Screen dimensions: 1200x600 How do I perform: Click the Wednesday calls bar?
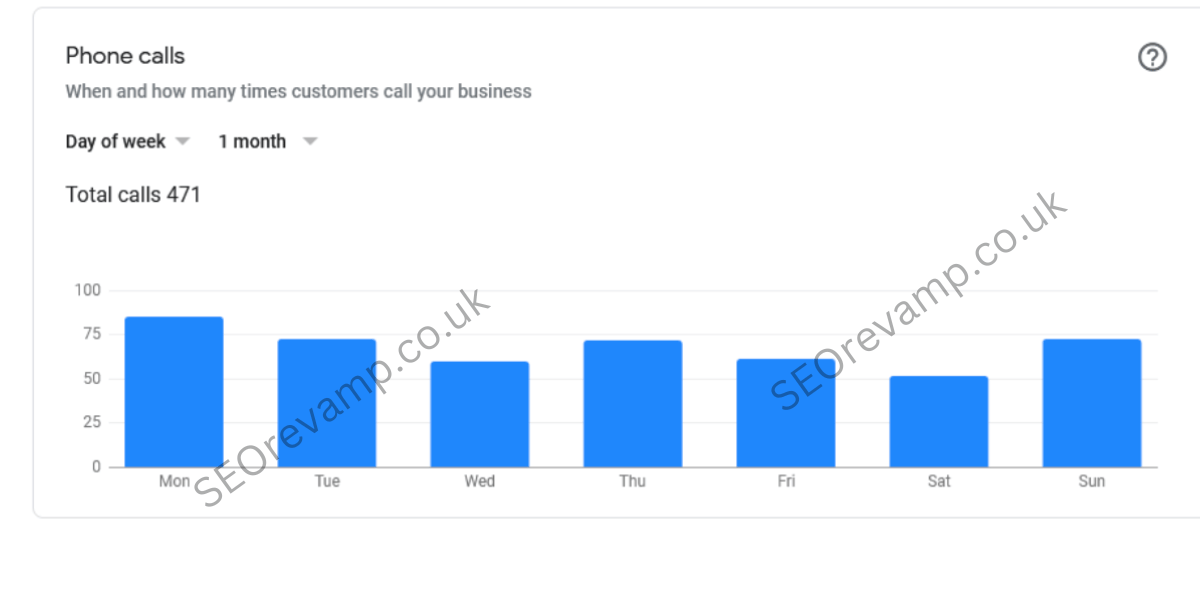(x=480, y=414)
